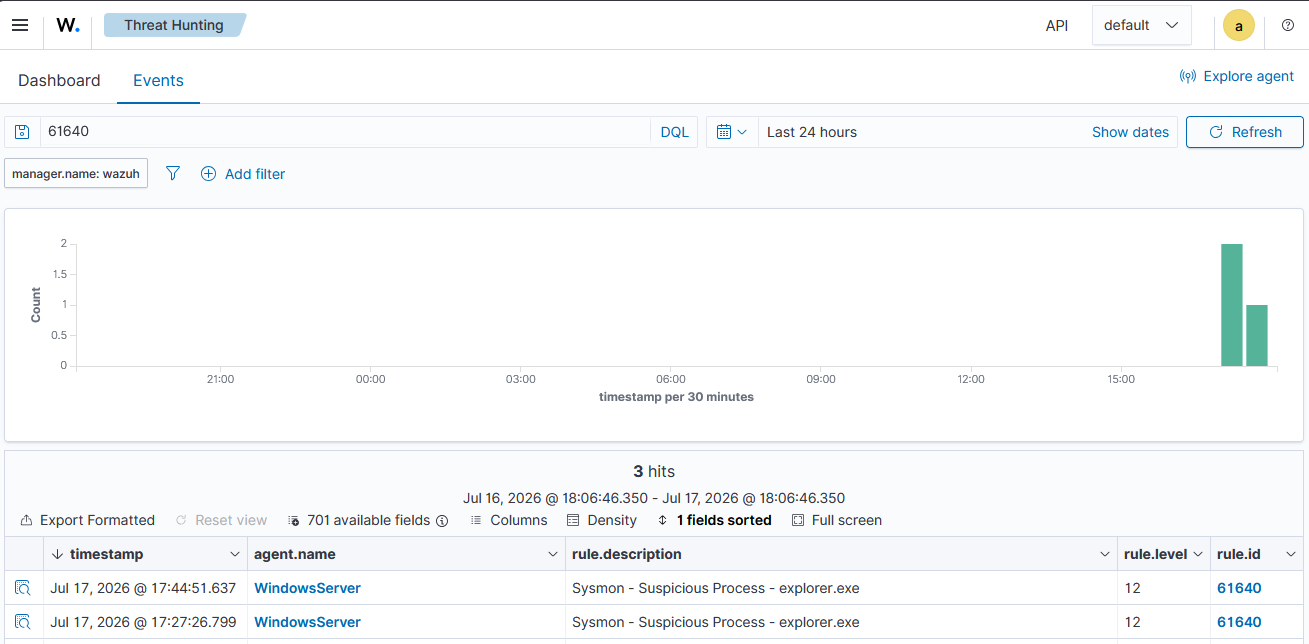This screenshot has width=1309, height=644.
Task: Expand the rule.level column header menu
Action: click(x=1198, y=554)
